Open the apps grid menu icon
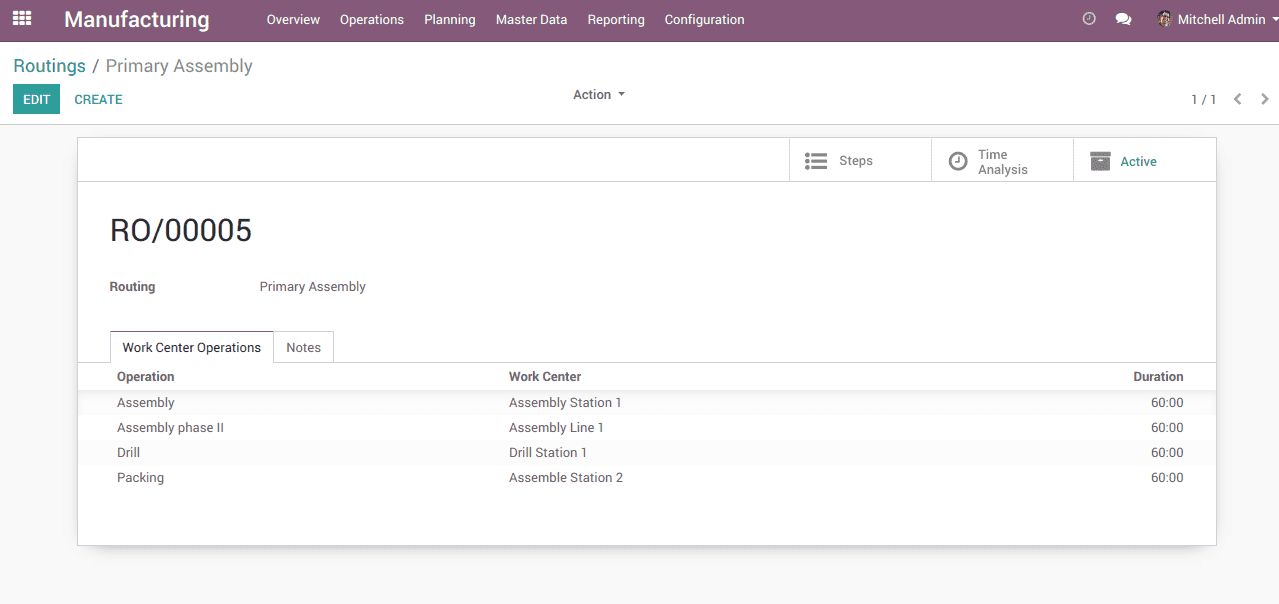The image size is (1279, 604). point(22,19)
